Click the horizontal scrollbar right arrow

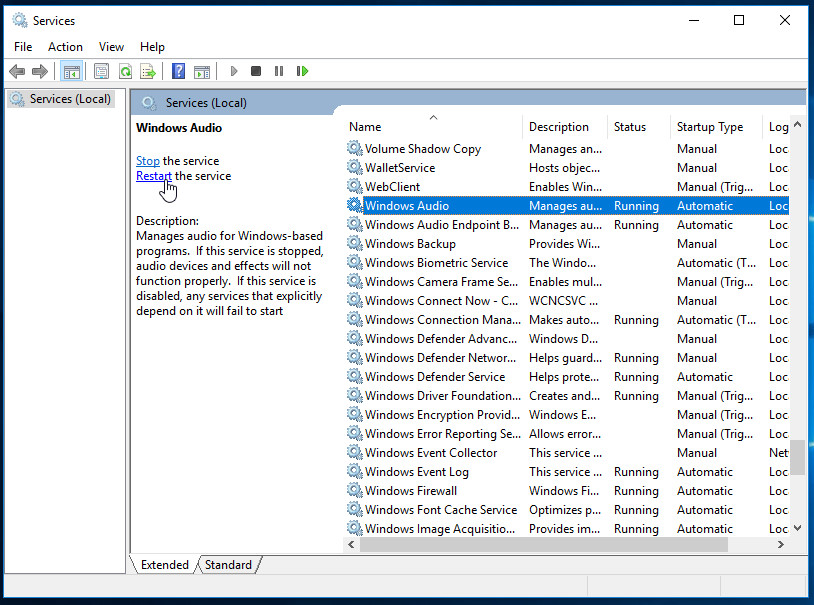click(x=781, y=544)
